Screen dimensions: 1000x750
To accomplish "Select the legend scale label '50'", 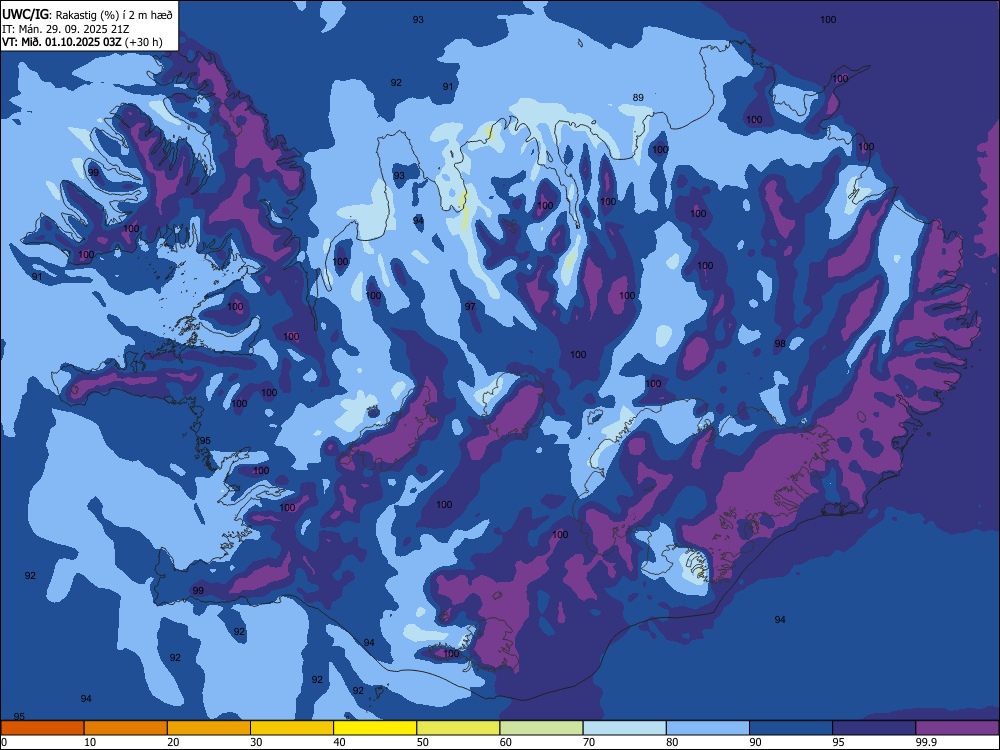I will (422, 742).
